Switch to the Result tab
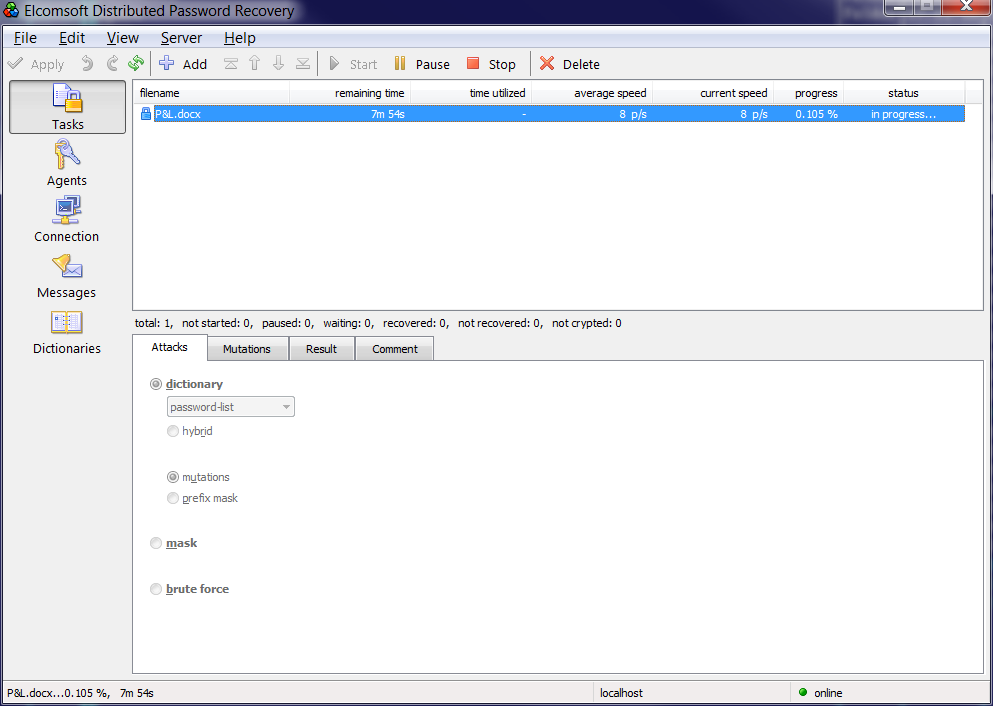Viewport: 993px width, 706px height. (x=322, y=349)
